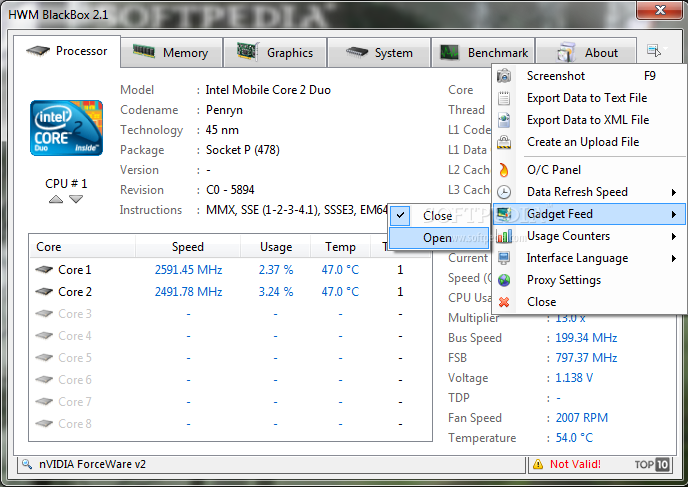
Task: Click the Speed column header
Action: [188, 247]
